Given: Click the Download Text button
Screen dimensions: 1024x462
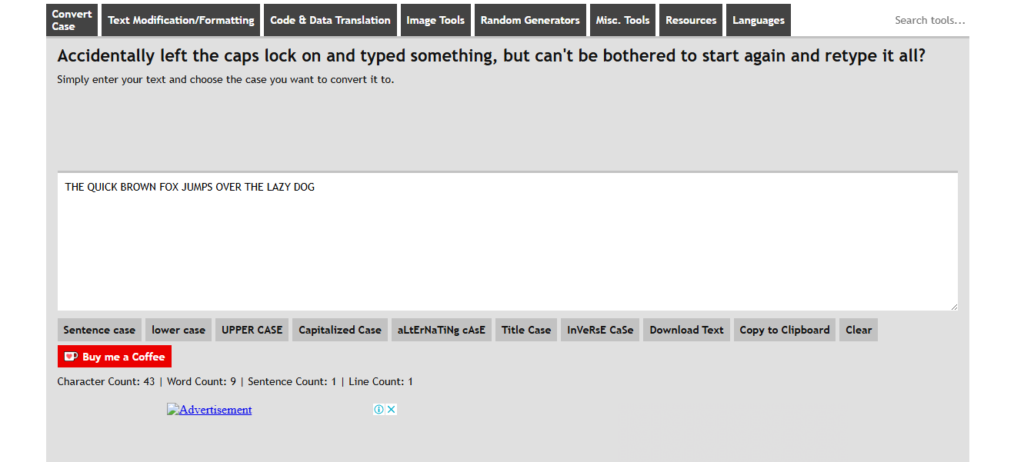Looking at the screenshot, I should (686, 330).
